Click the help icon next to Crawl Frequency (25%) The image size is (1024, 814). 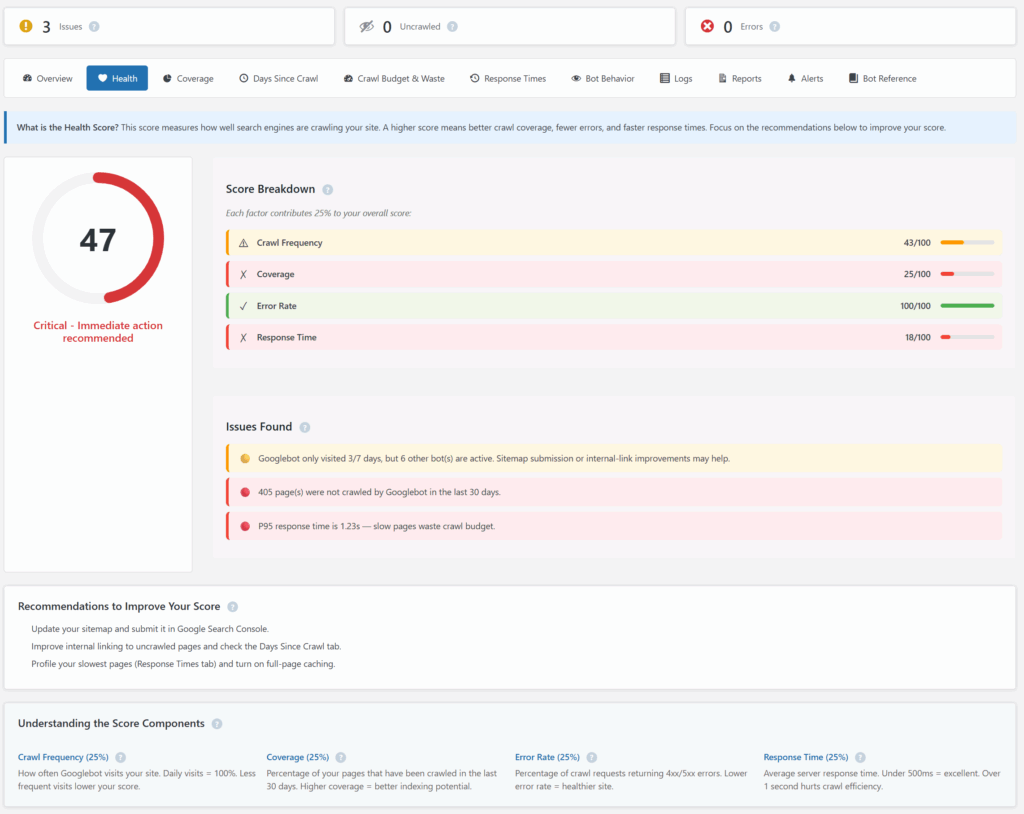coord(121,757)
